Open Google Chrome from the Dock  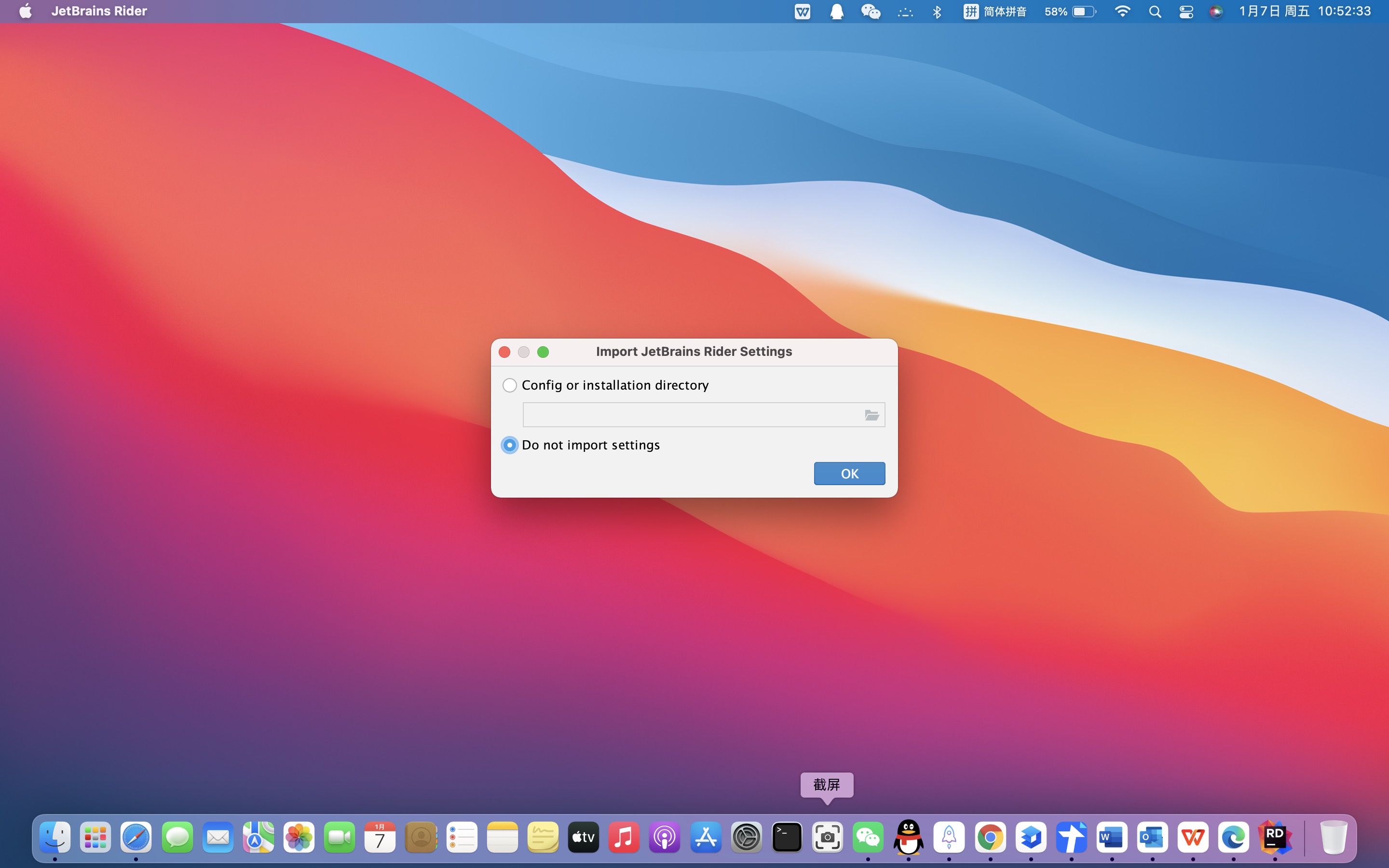click(x=990, y=838)
